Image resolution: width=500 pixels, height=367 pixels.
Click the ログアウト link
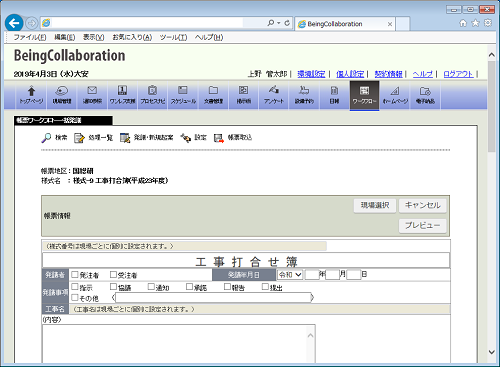[458, 74]
